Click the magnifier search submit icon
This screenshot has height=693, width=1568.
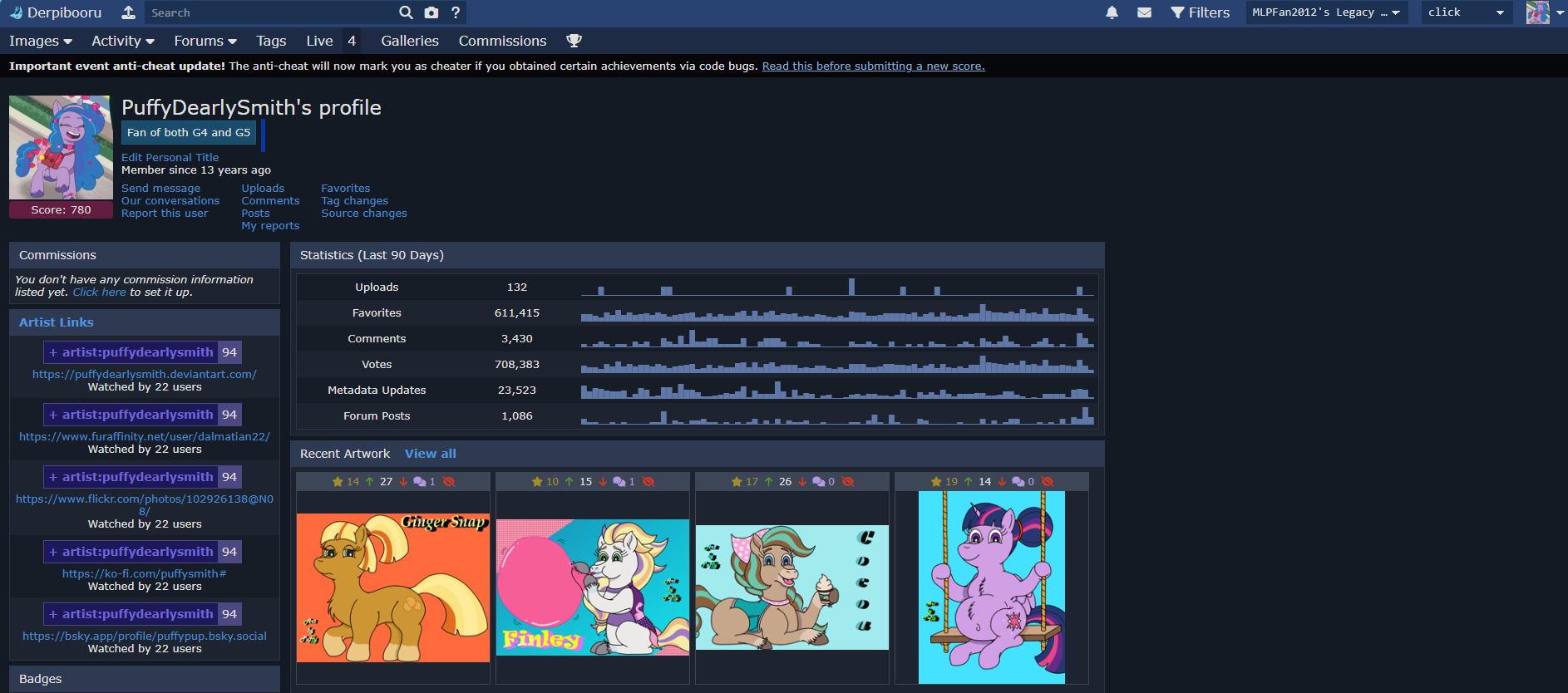(406, 12)
